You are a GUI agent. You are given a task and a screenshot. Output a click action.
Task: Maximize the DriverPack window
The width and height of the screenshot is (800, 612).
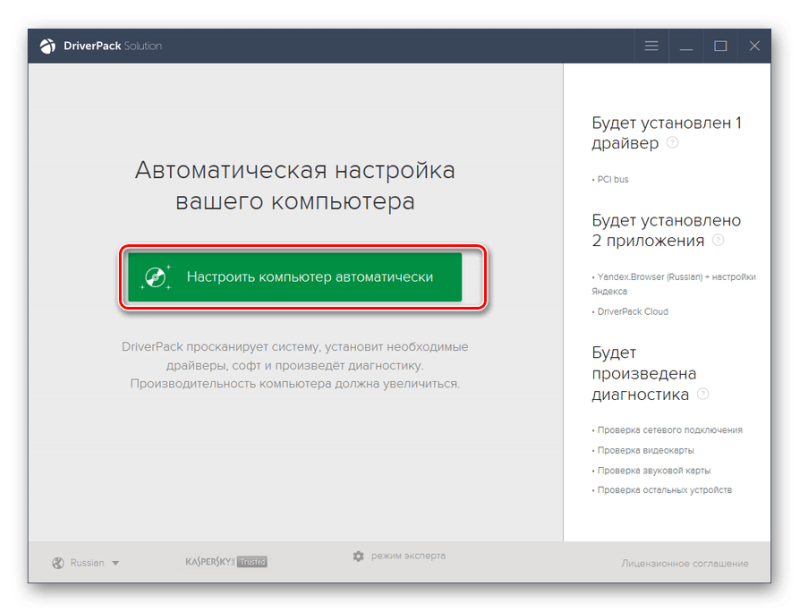(x=720, y=46)
